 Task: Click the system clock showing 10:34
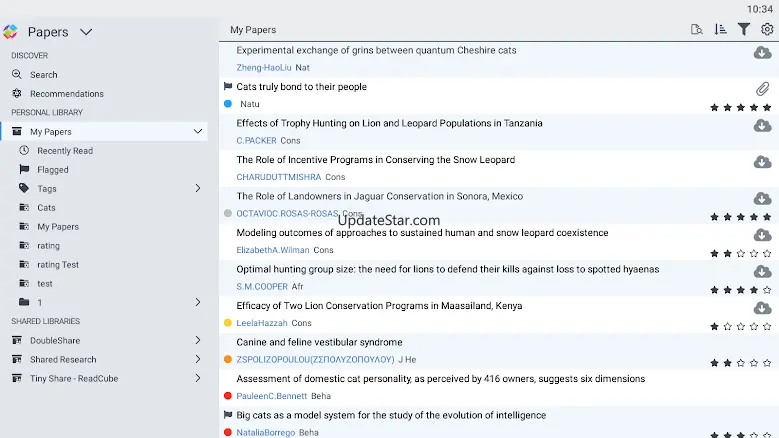(x=760, y=9)
